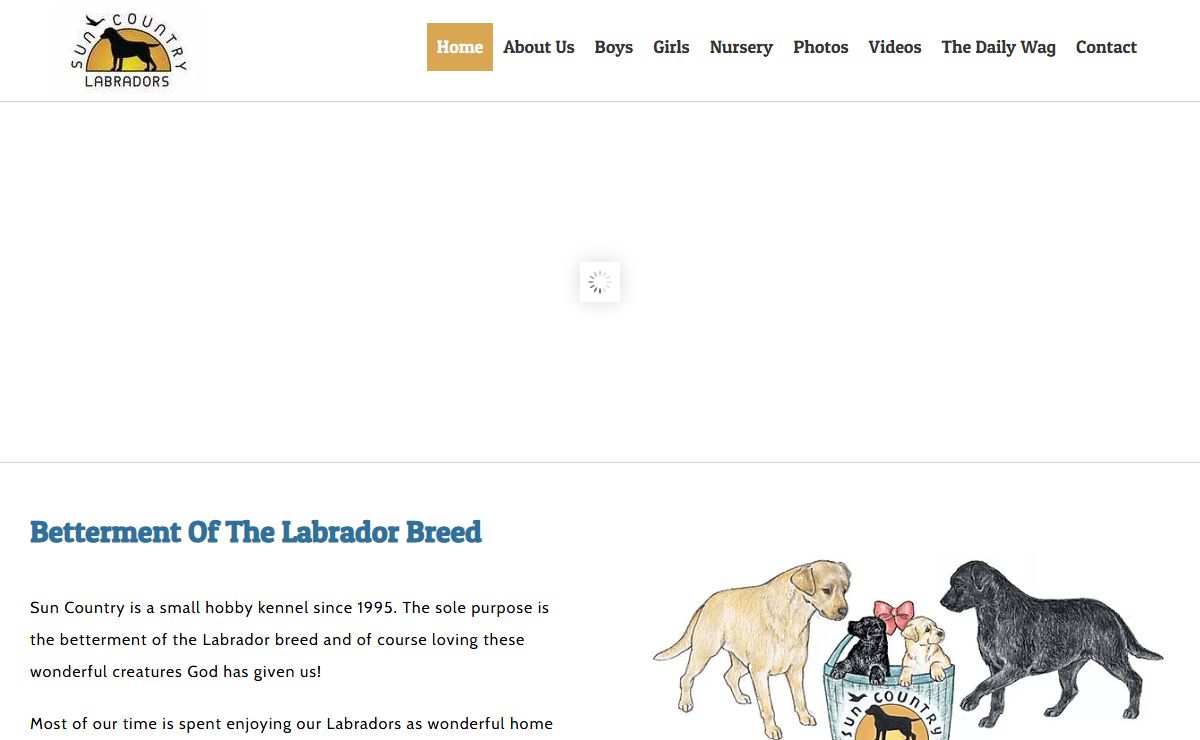Click the loading spinner in the banner
The height and width of the screenshot is (740, 1200).
coord(600,282)
